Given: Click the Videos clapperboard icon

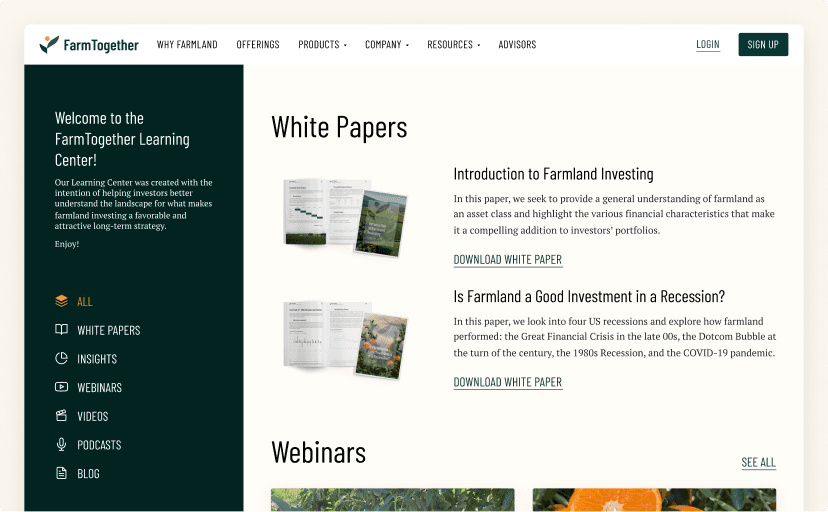Looking at the screenshot, I should (61, 415).
